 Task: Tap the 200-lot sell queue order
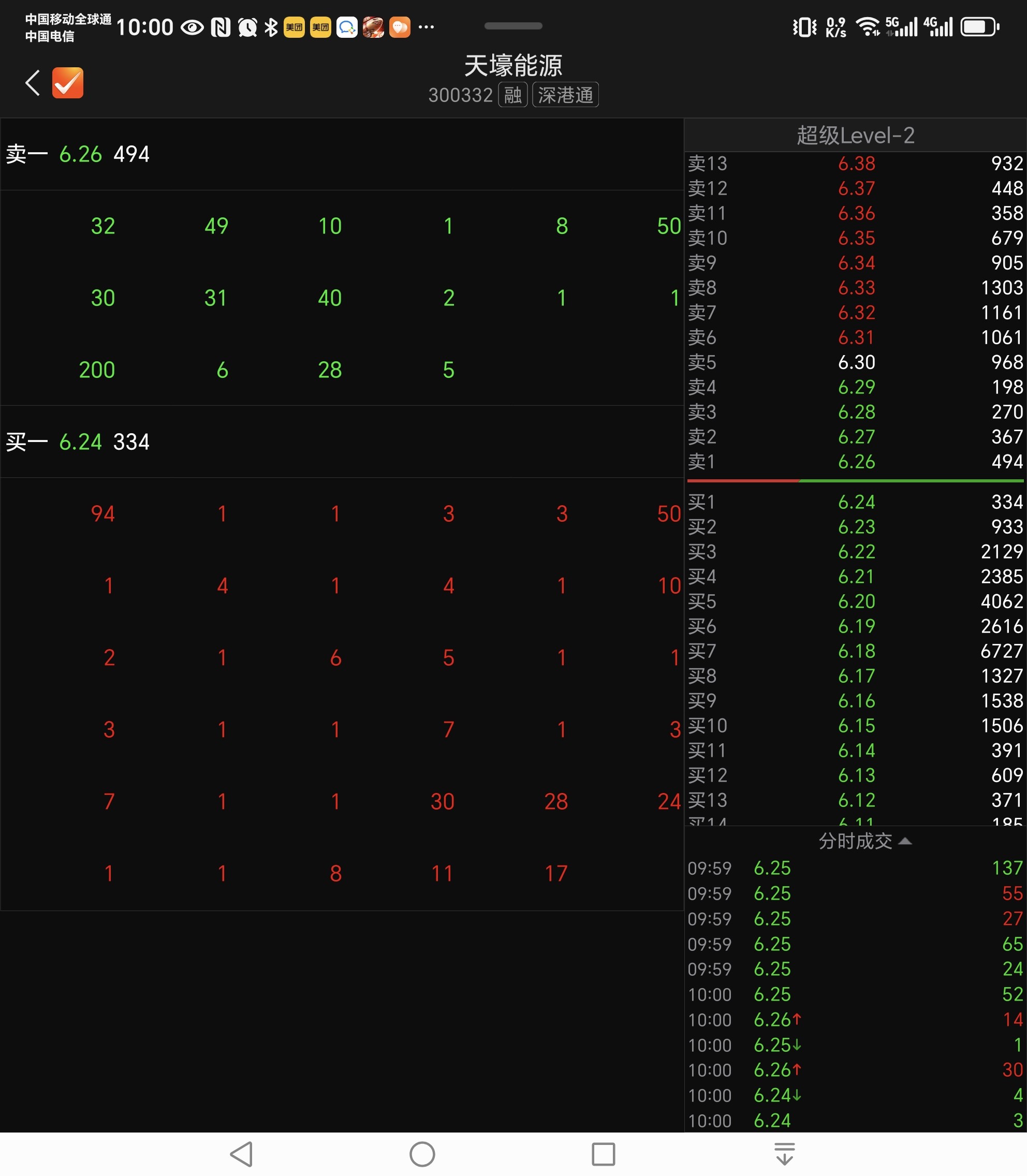click(x=97, y=370)
